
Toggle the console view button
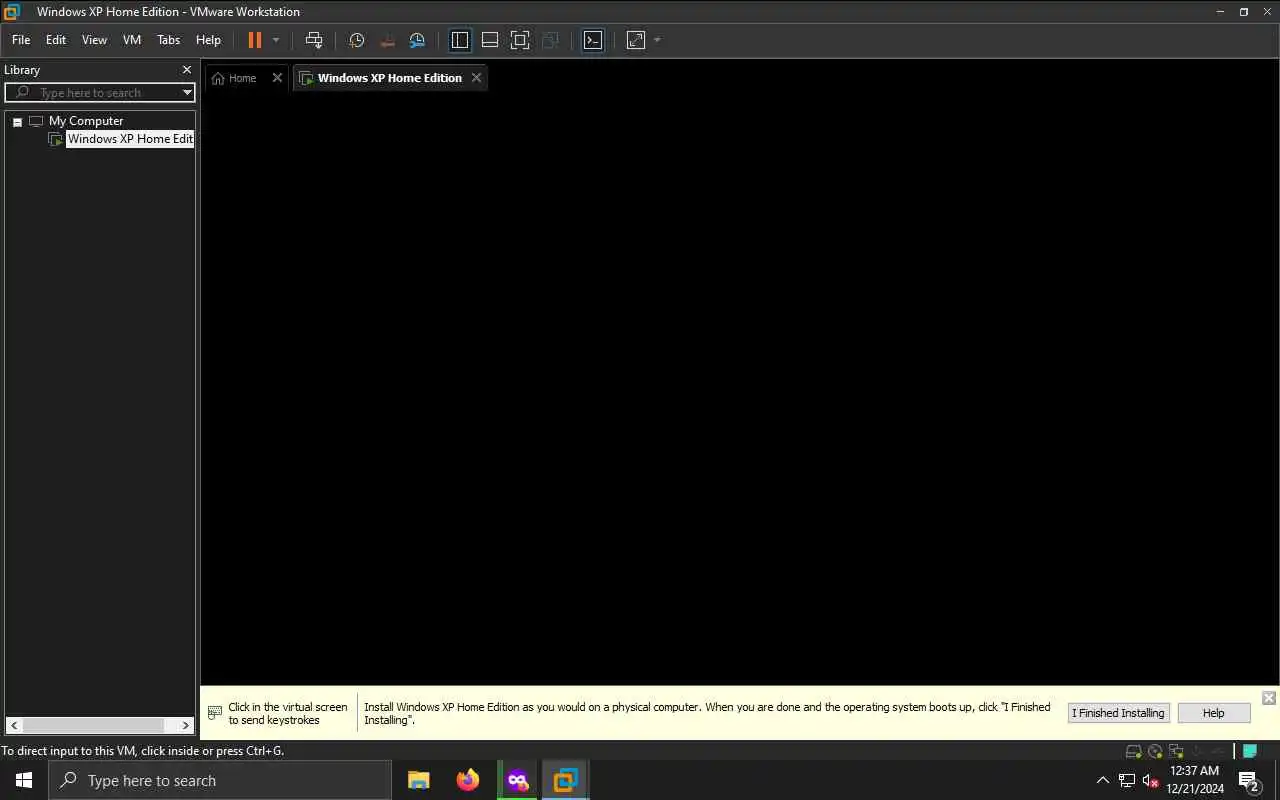tap(593, 40)
